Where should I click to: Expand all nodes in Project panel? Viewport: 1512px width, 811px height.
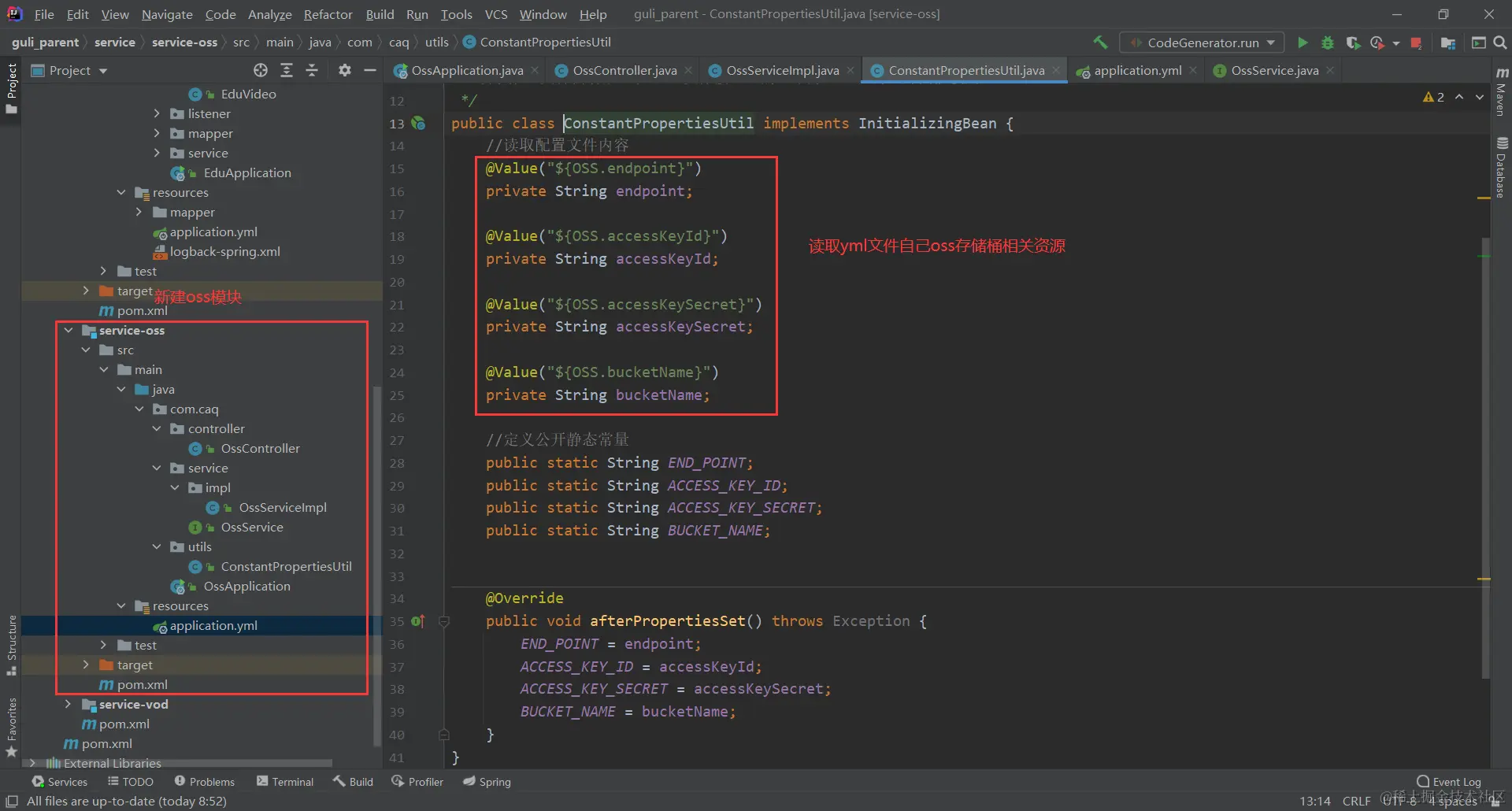click(x=287, y=70)
